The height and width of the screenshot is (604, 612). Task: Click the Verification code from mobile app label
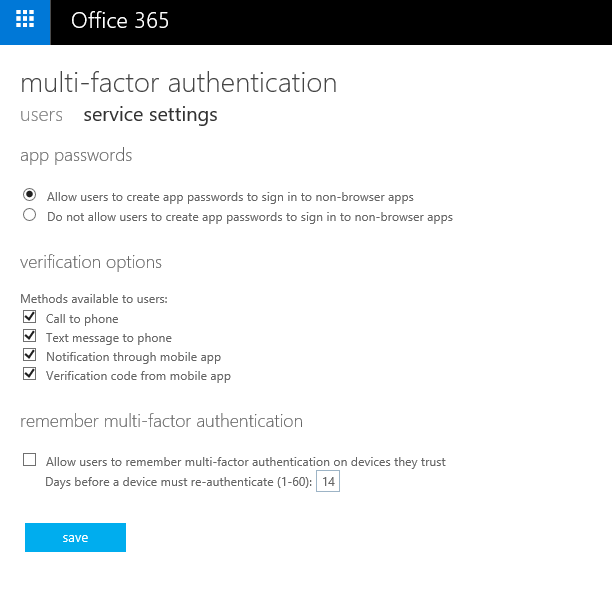(x=139, y=376)
